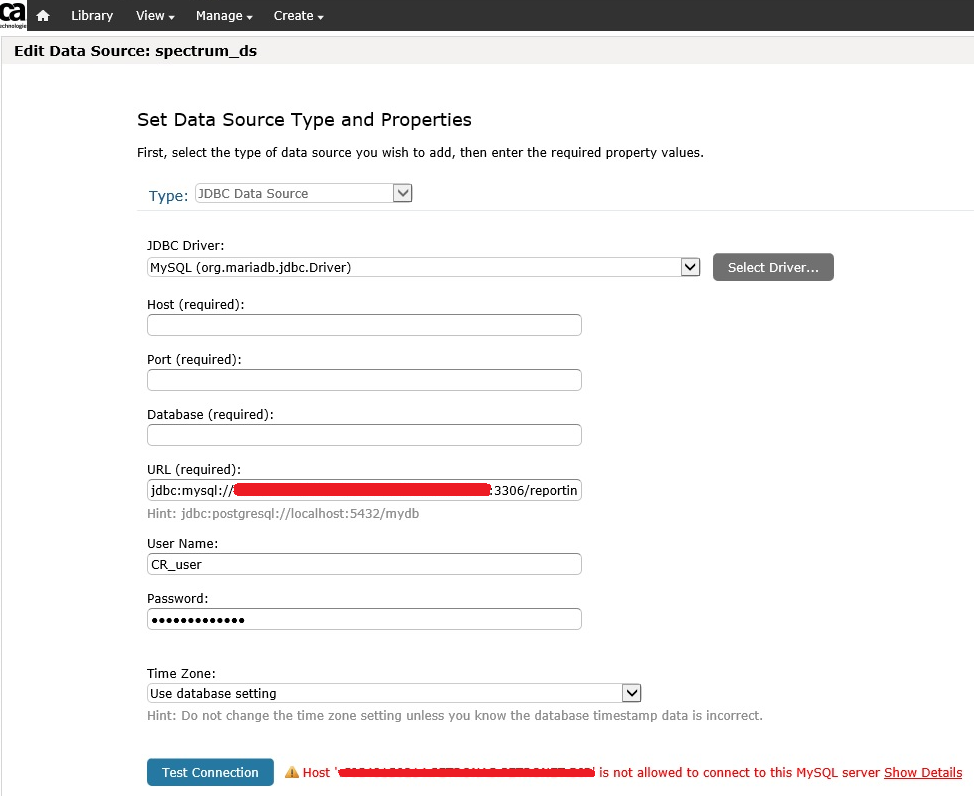This screenshot has width=974, height=796.
Task: Expand the JDBC Driver dropdown
Action: click(423, 267)
